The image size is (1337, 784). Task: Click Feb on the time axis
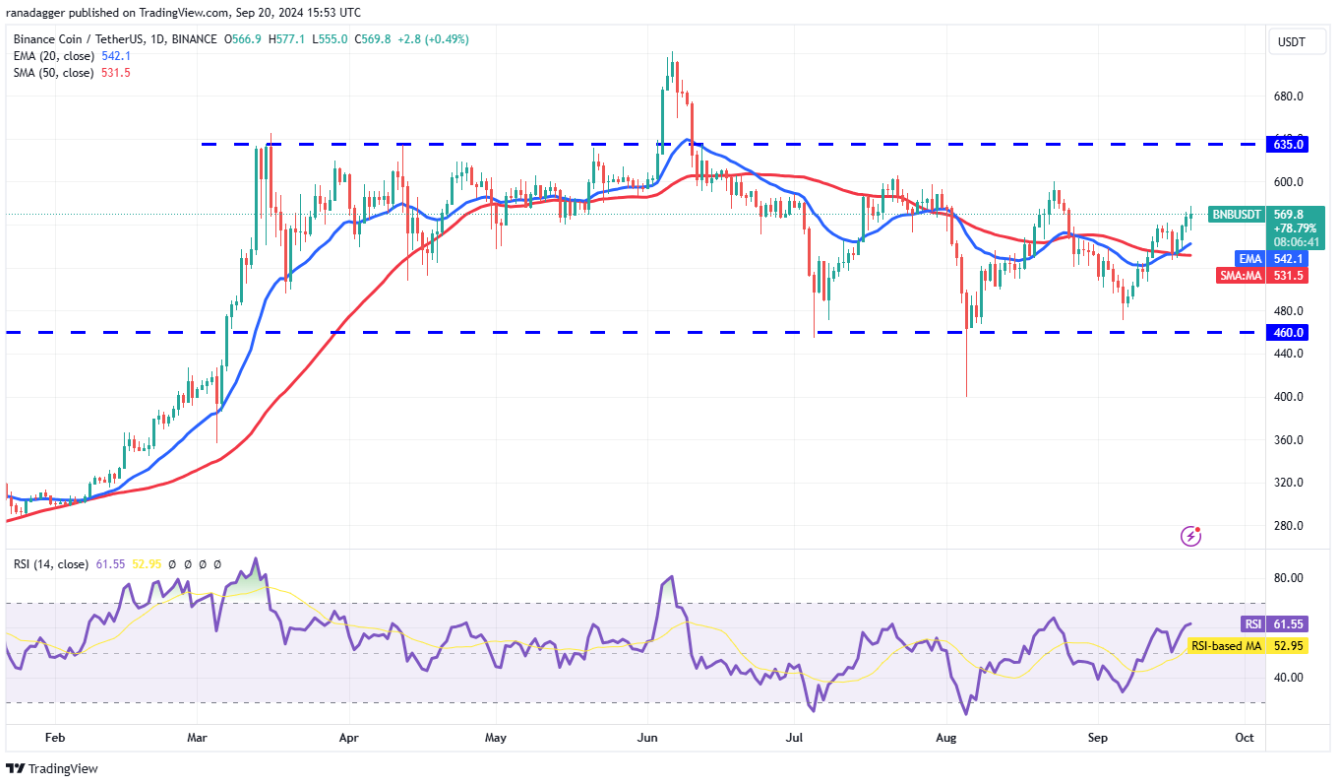point(55,738)
